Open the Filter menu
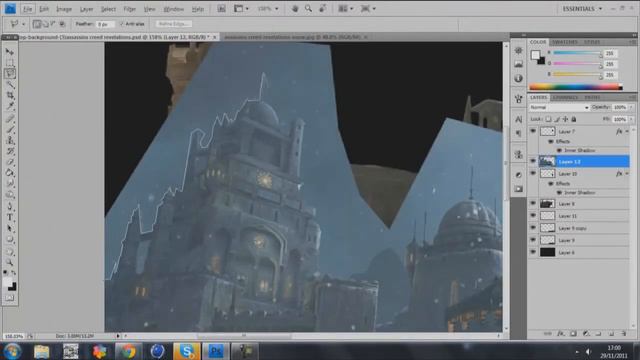The height and width of the screenshot is (360, 640). 129,9
